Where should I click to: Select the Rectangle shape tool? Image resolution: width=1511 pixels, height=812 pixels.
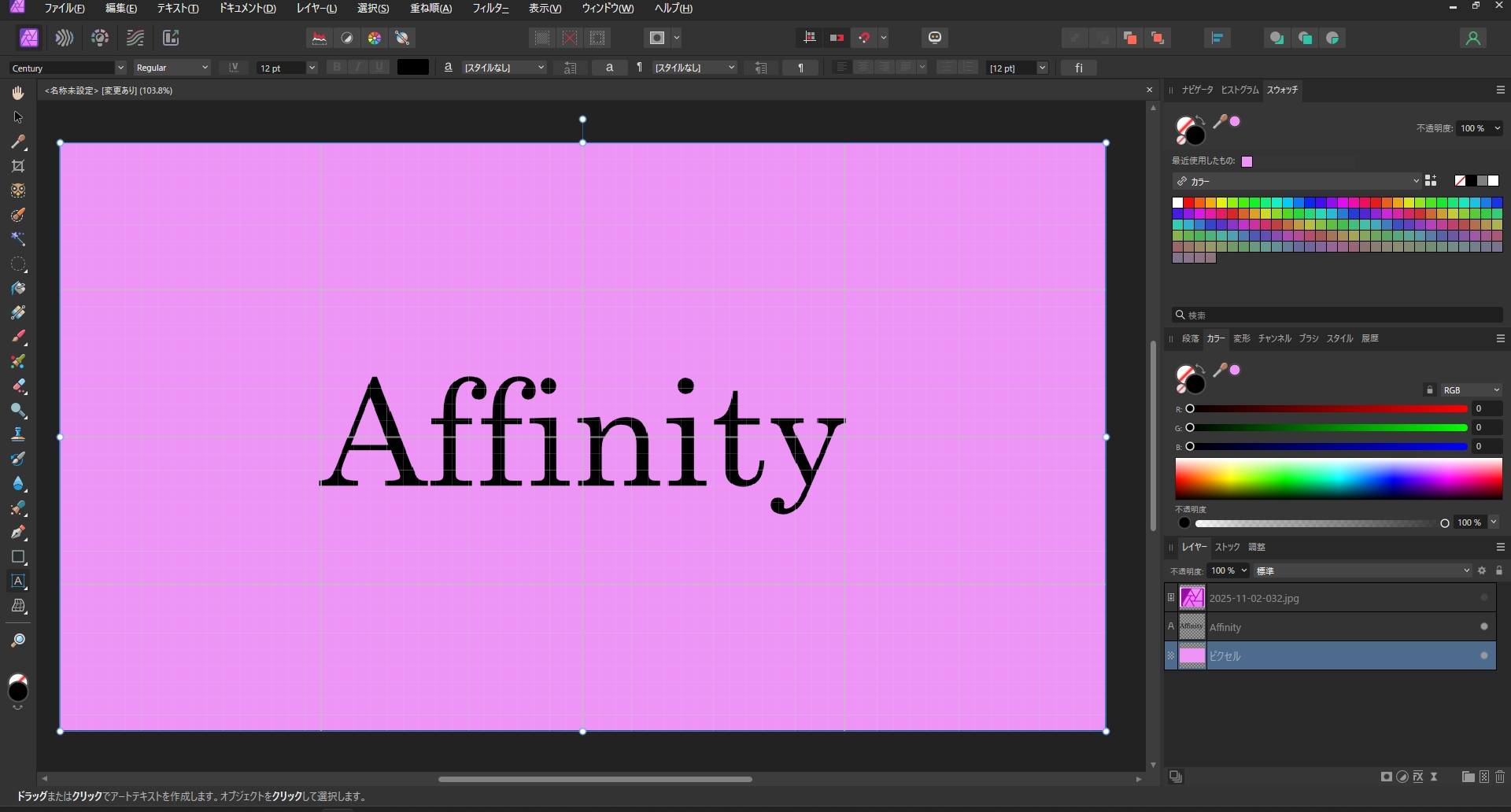coord(17,557)
